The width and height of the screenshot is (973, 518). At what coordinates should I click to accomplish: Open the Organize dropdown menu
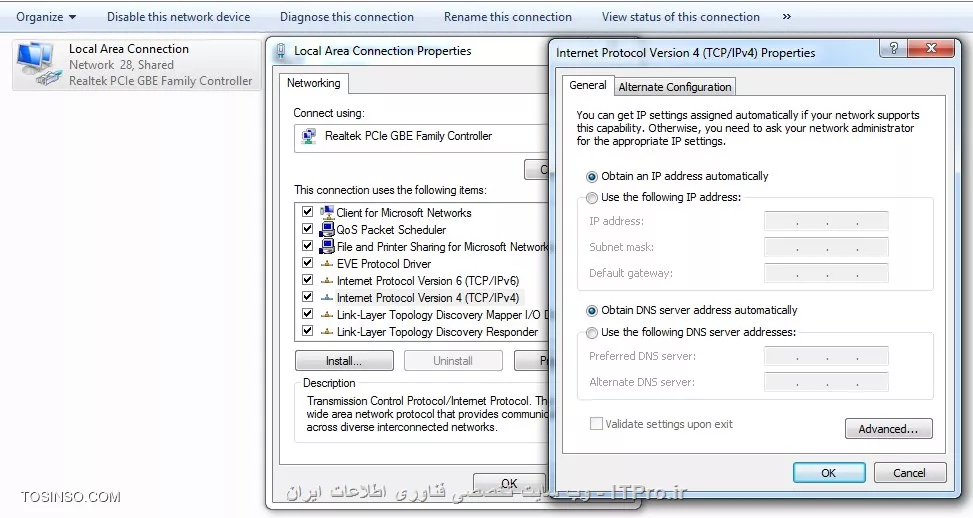pyautogui.click(x=46, y=17)
